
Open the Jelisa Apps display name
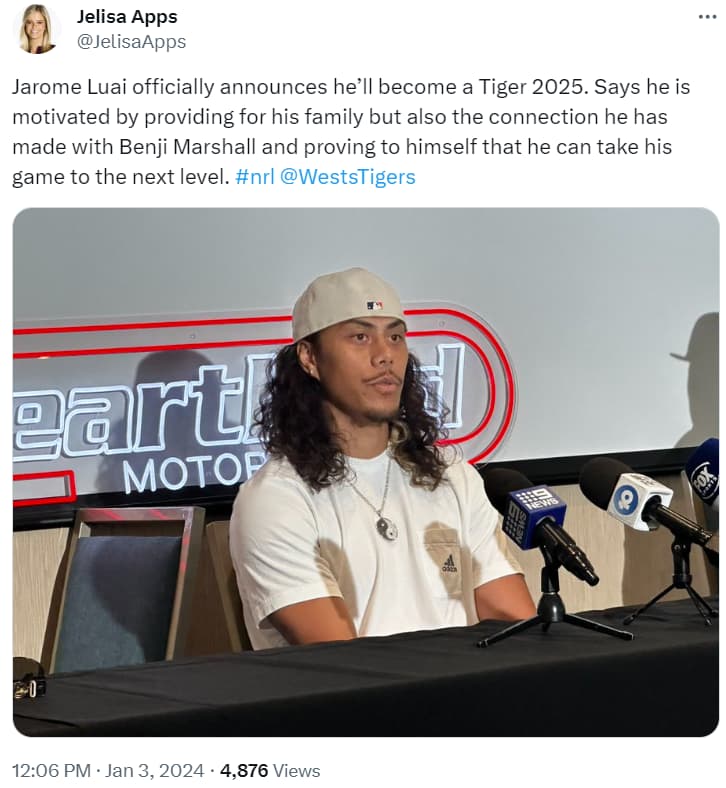pos(127,17)
